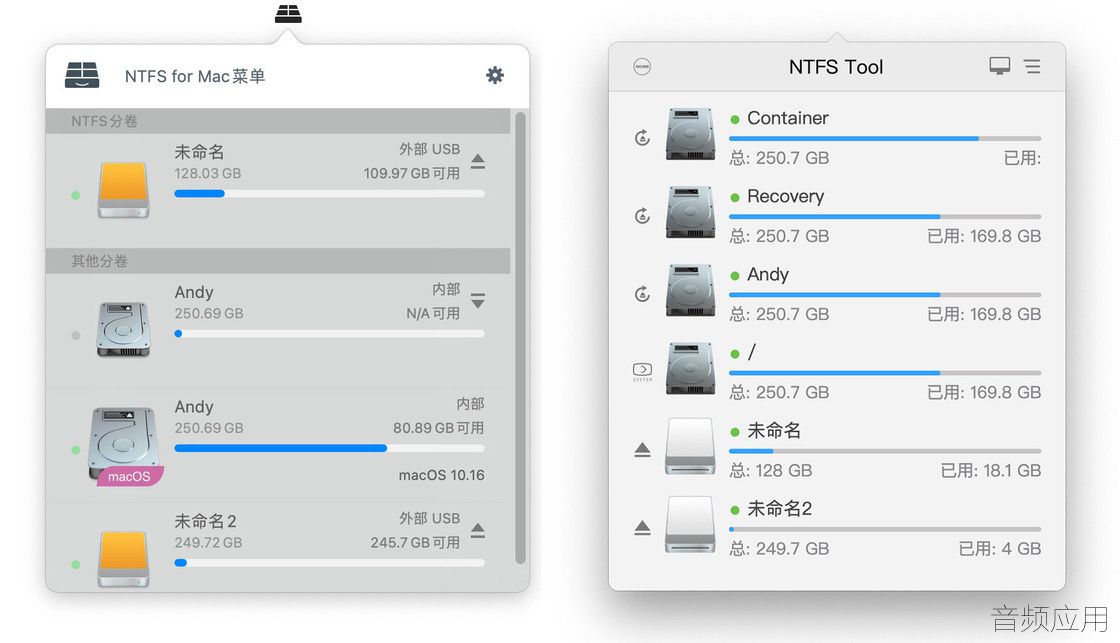Click the "N/A 可用" text
1120x643 pixels.
coord(433,313)
